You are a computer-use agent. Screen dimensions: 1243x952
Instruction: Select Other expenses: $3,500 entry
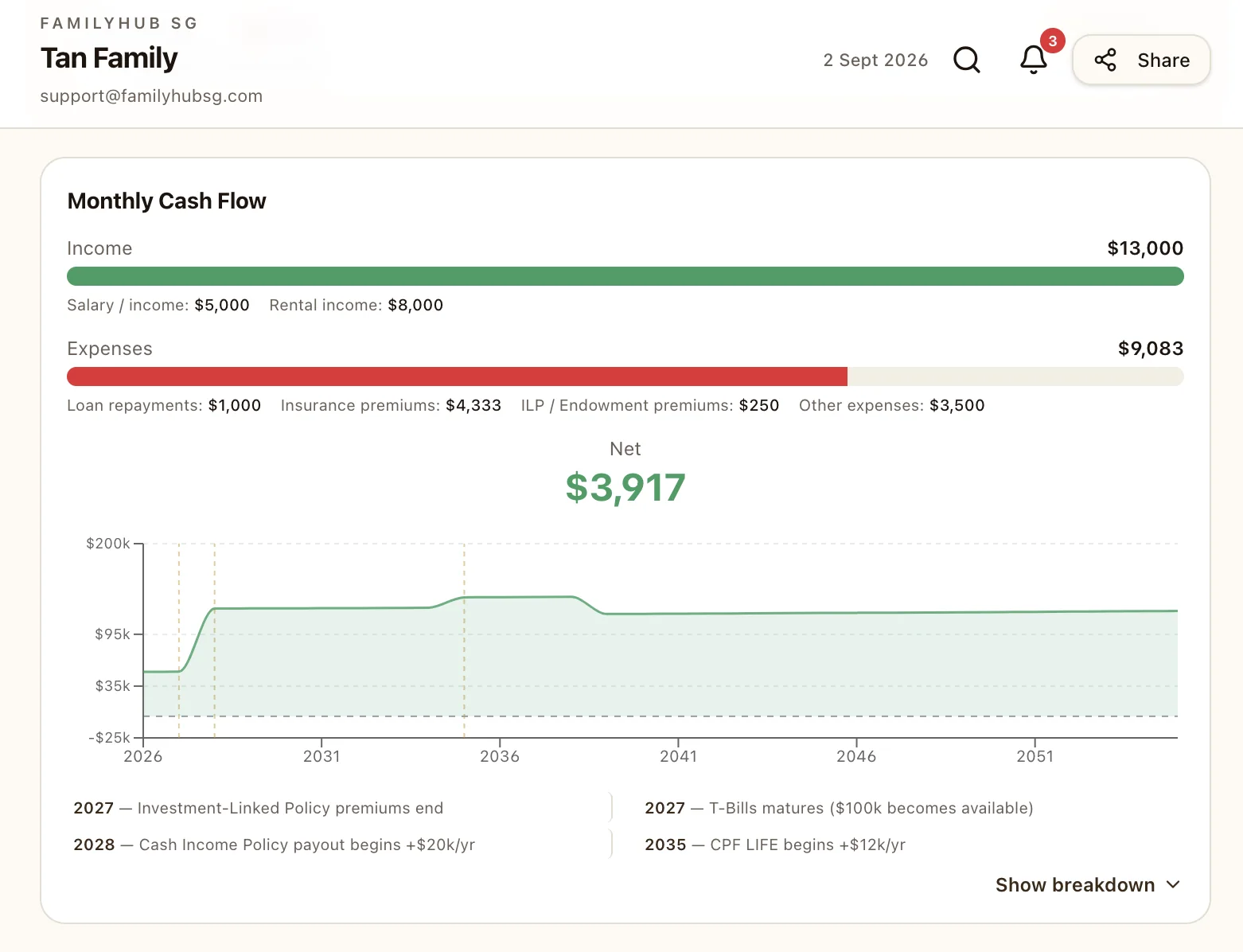[892, 405]
